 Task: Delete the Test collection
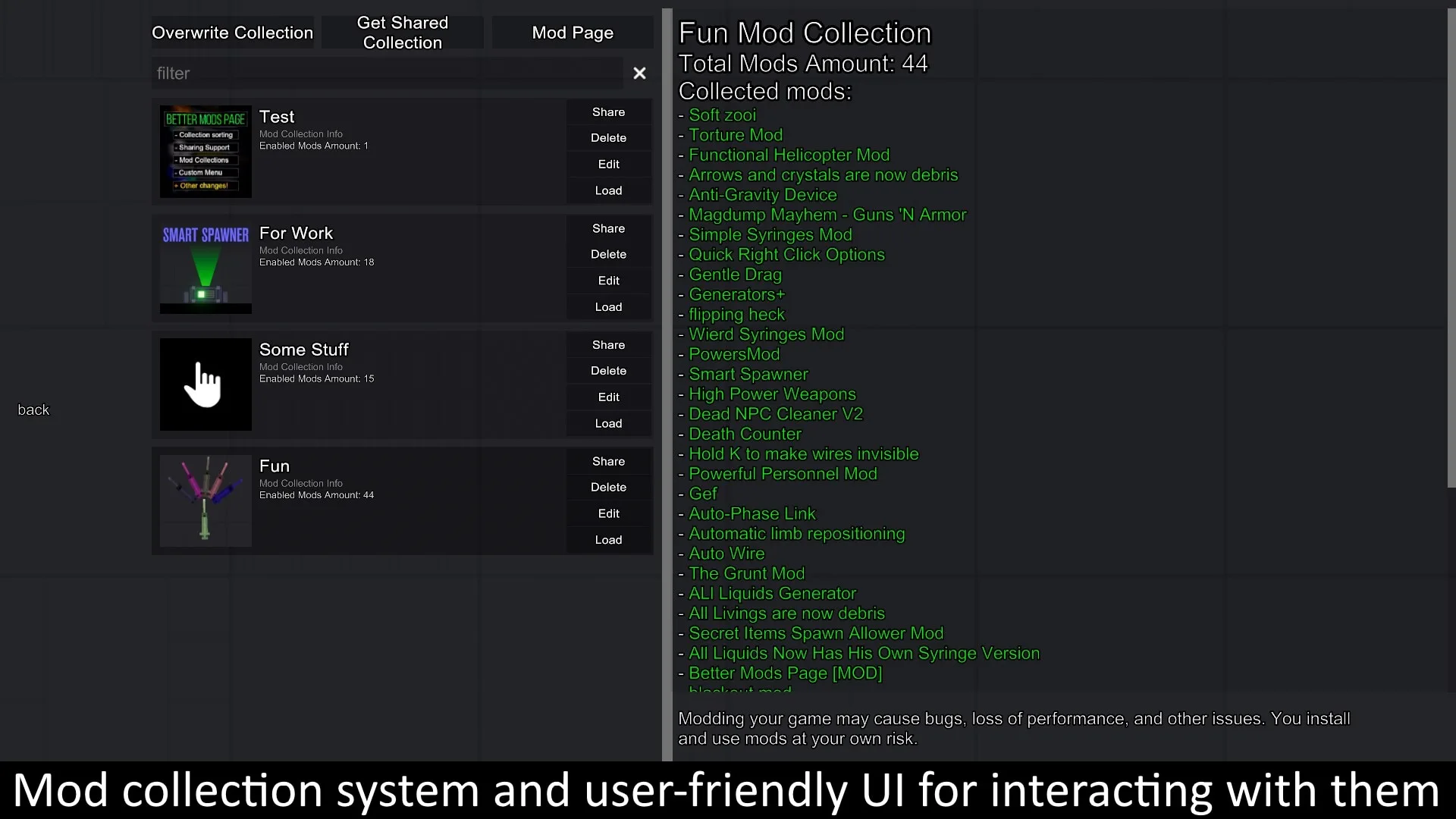click(x=609, y=138)
